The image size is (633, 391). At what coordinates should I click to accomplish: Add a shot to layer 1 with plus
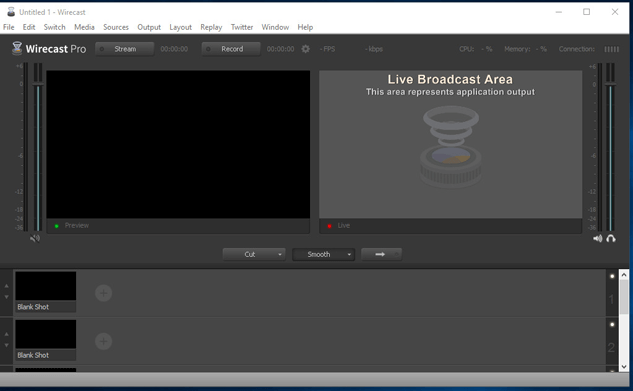pyautogui.click(x=103, y=293)
